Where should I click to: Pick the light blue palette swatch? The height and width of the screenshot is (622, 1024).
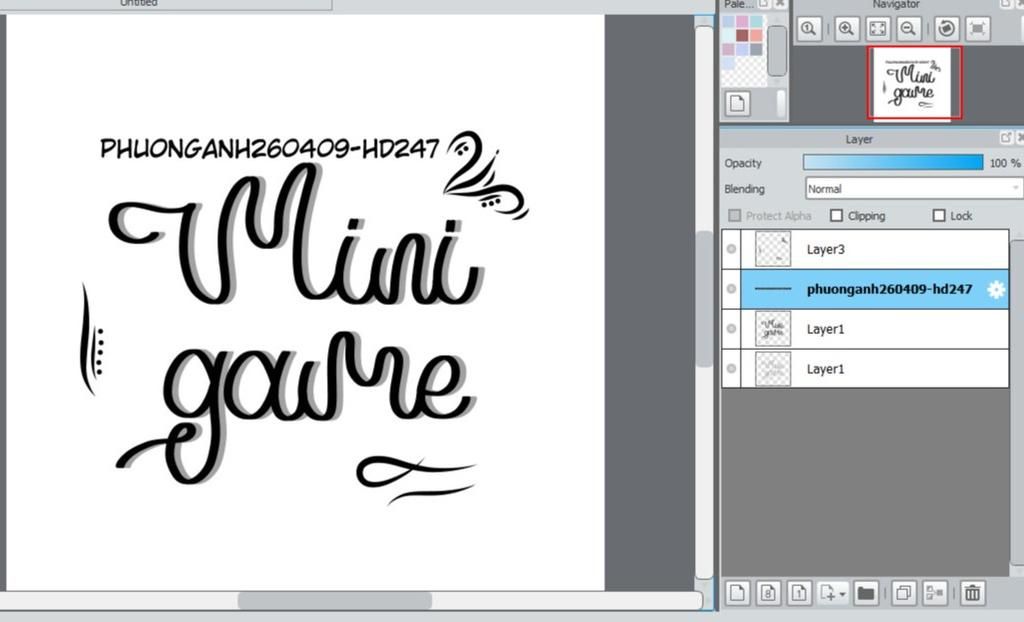(729, 22)
